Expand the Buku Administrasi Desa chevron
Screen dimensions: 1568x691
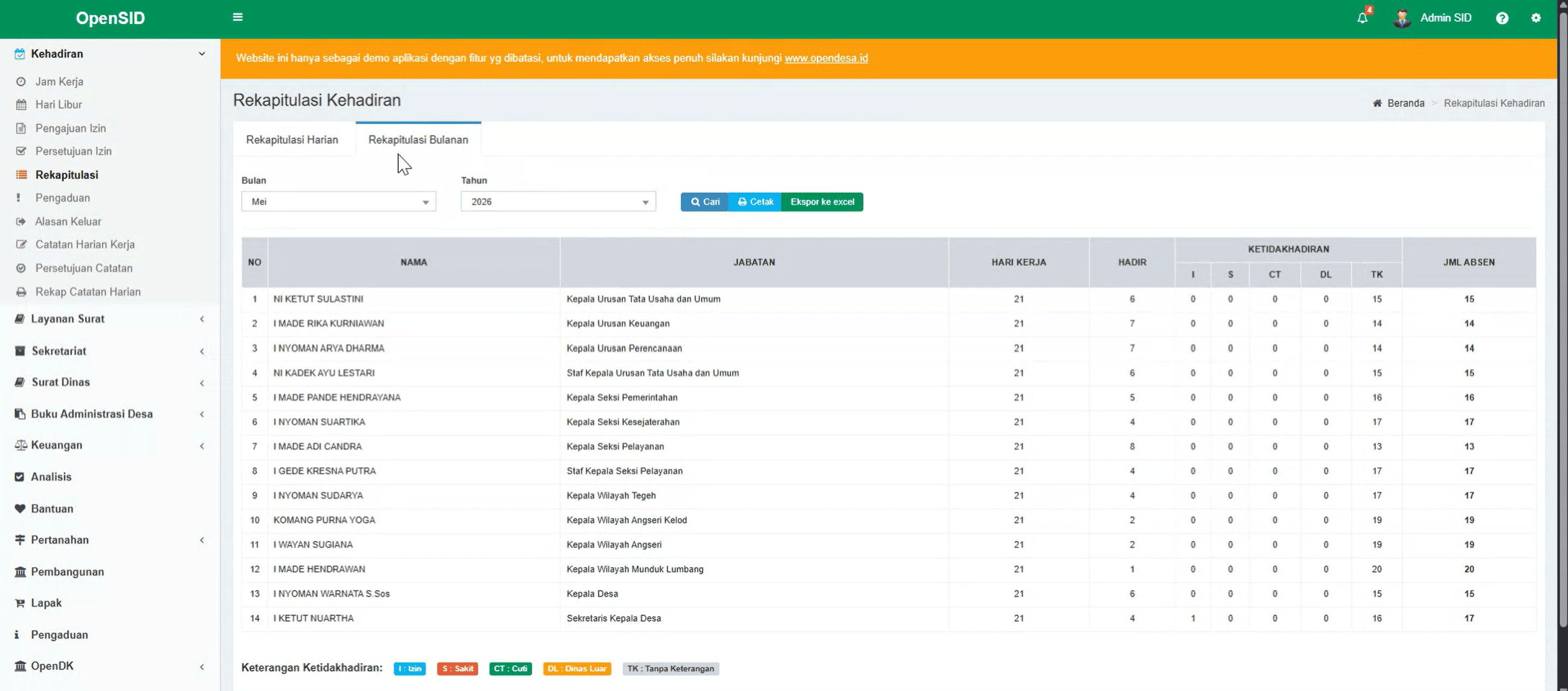[x=201, y=414]
